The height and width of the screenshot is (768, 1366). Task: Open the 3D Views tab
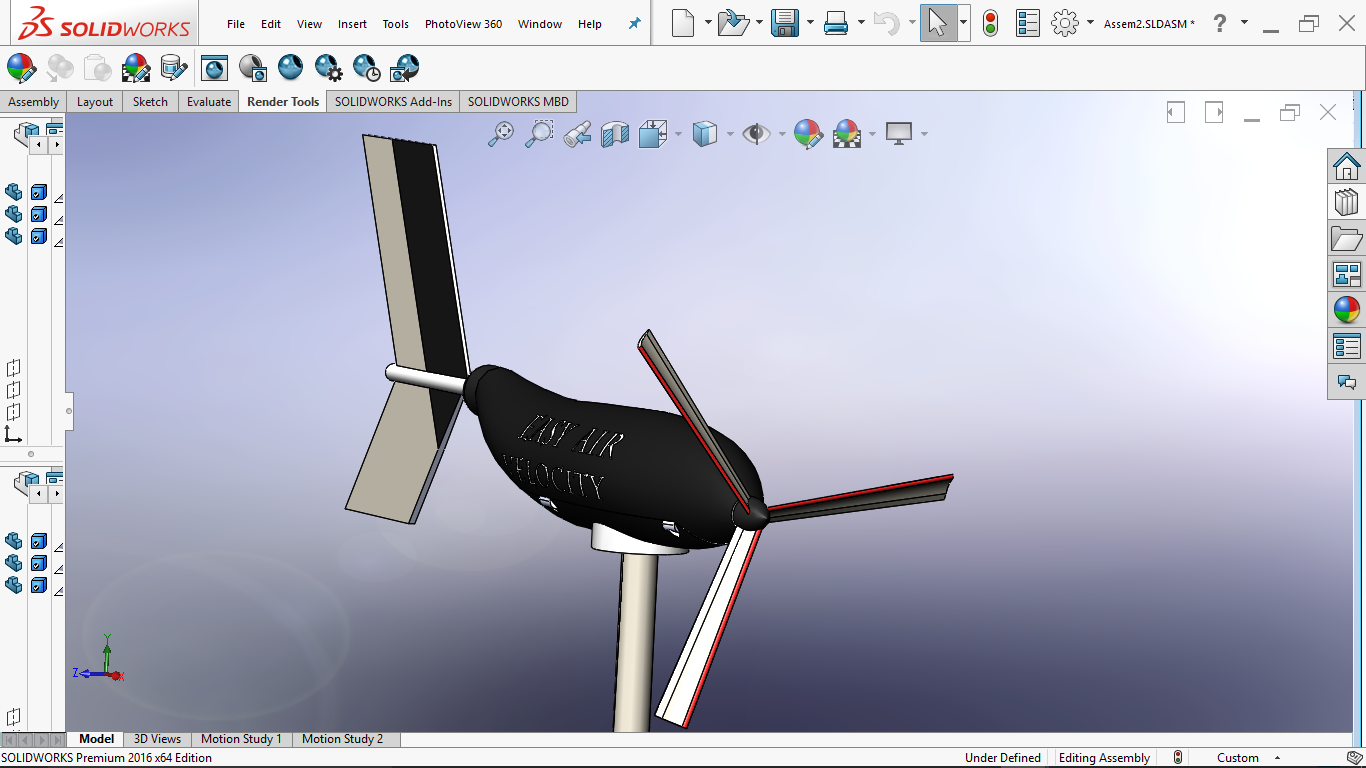(x=157, y=739)
